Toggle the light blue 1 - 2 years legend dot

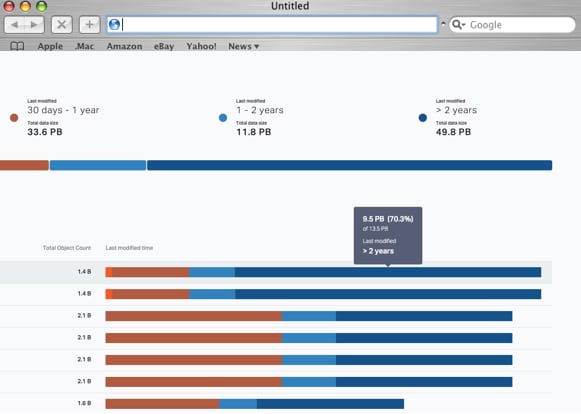click(x=223, y=118)
